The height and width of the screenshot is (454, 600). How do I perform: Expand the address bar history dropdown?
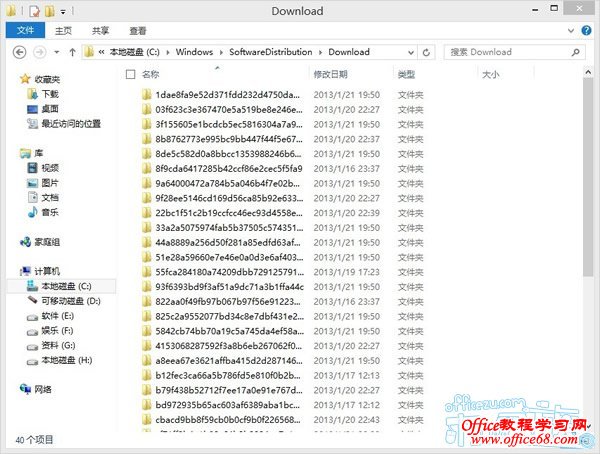(x=411, y=52)
